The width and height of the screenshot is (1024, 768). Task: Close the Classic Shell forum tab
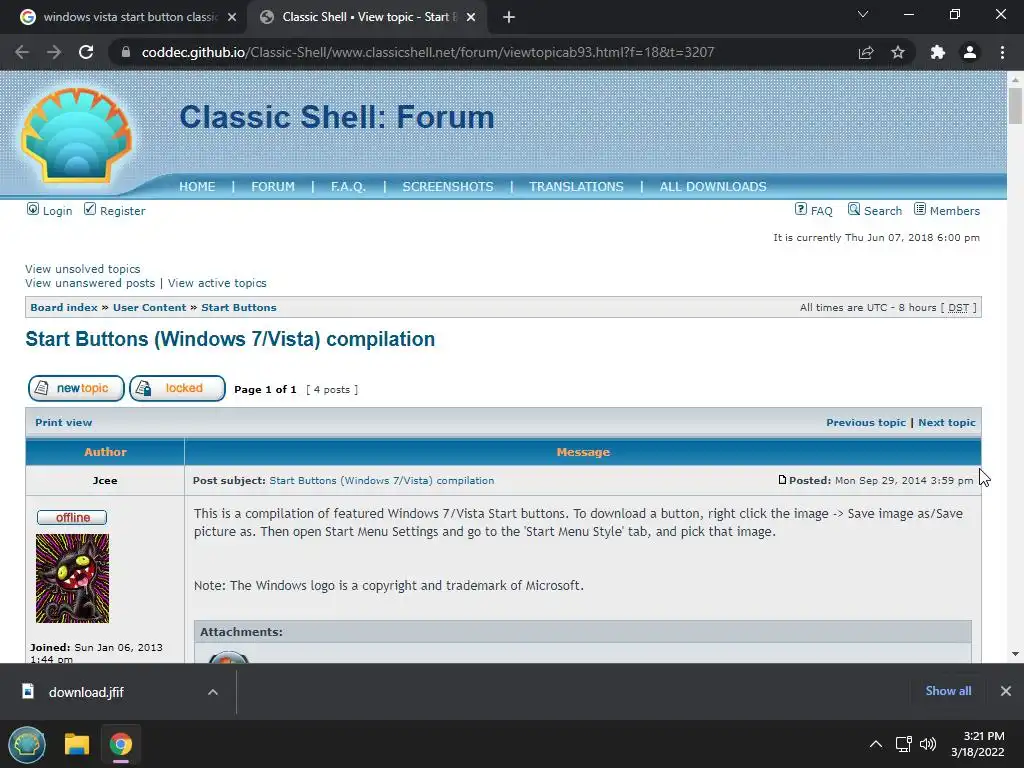pyautogui.click(x=471, y=17)
